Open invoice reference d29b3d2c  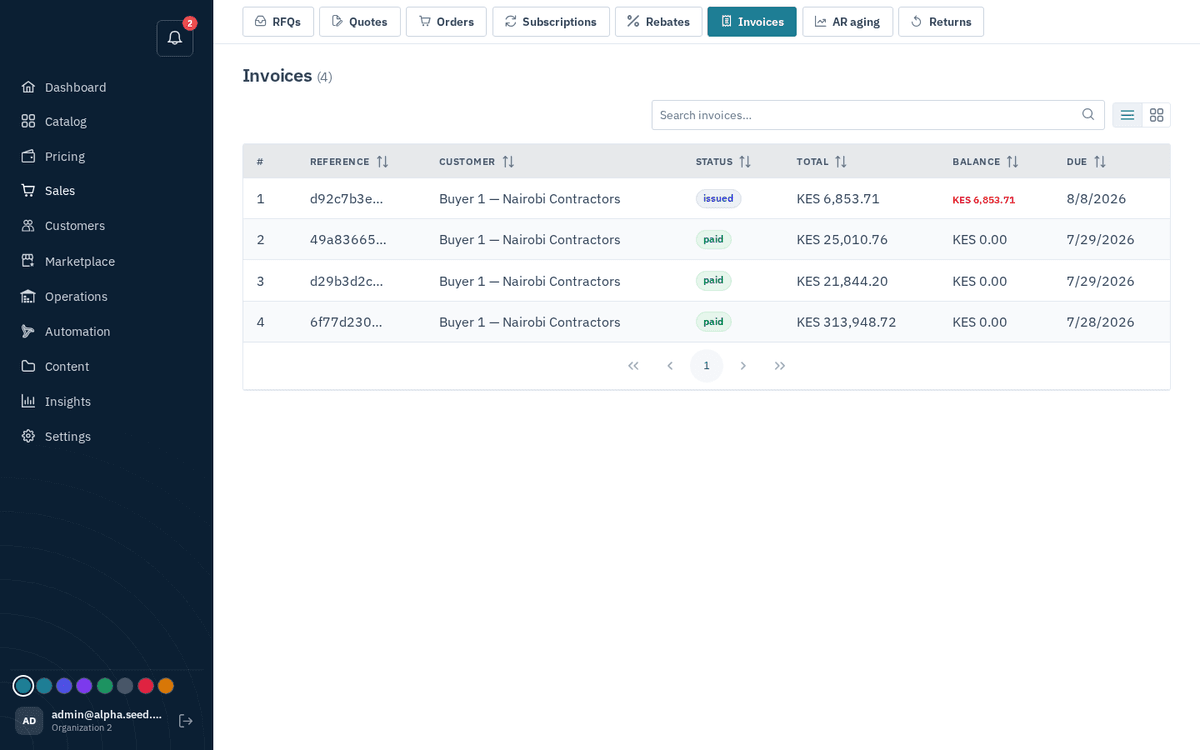click(x=347, y=281)
